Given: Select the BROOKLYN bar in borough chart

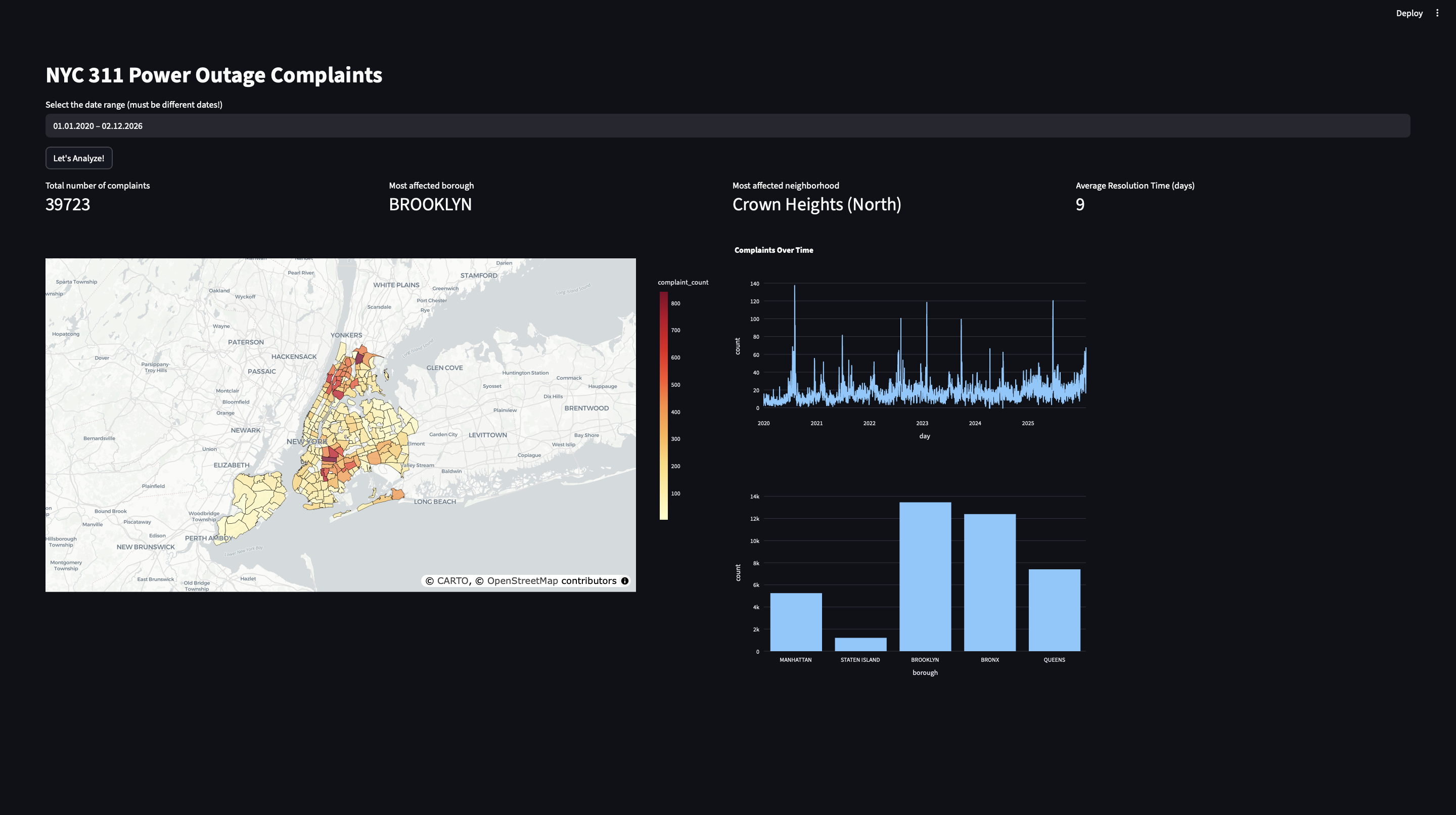Looking at the screenshot, I should [925, 576].
